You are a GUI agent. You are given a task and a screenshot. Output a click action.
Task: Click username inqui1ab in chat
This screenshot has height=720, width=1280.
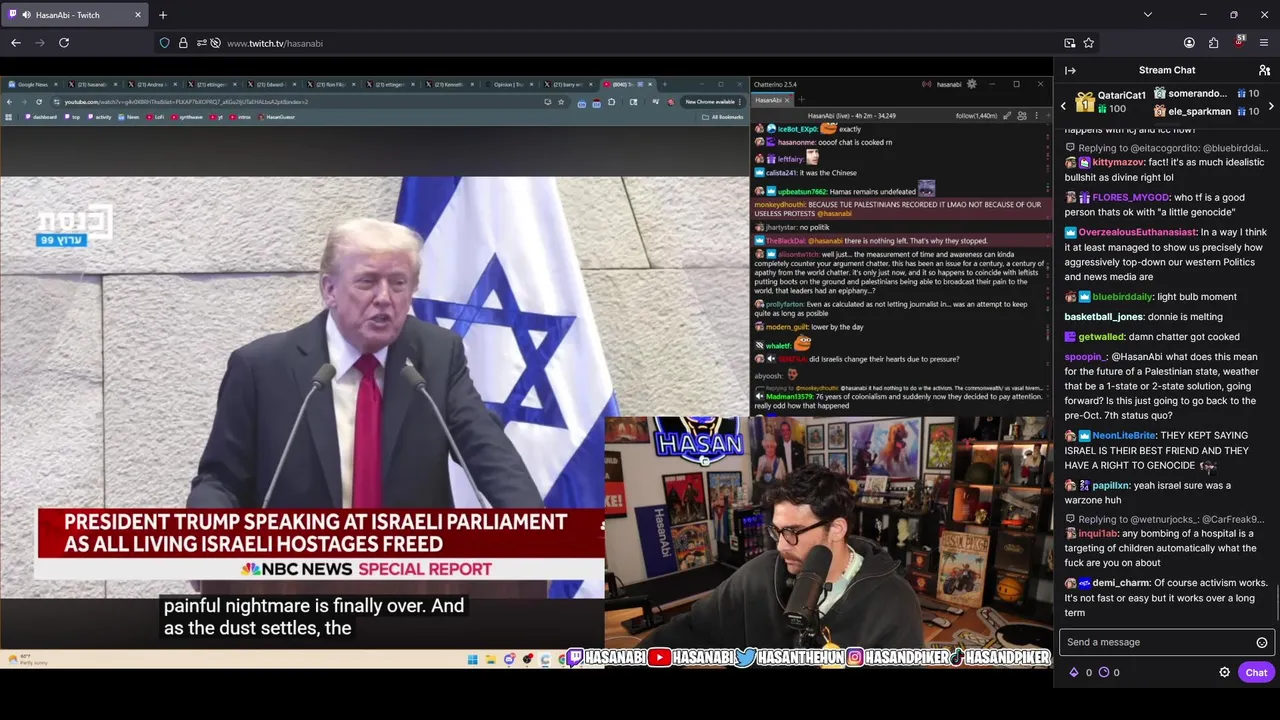click(x=1098, y=533)
